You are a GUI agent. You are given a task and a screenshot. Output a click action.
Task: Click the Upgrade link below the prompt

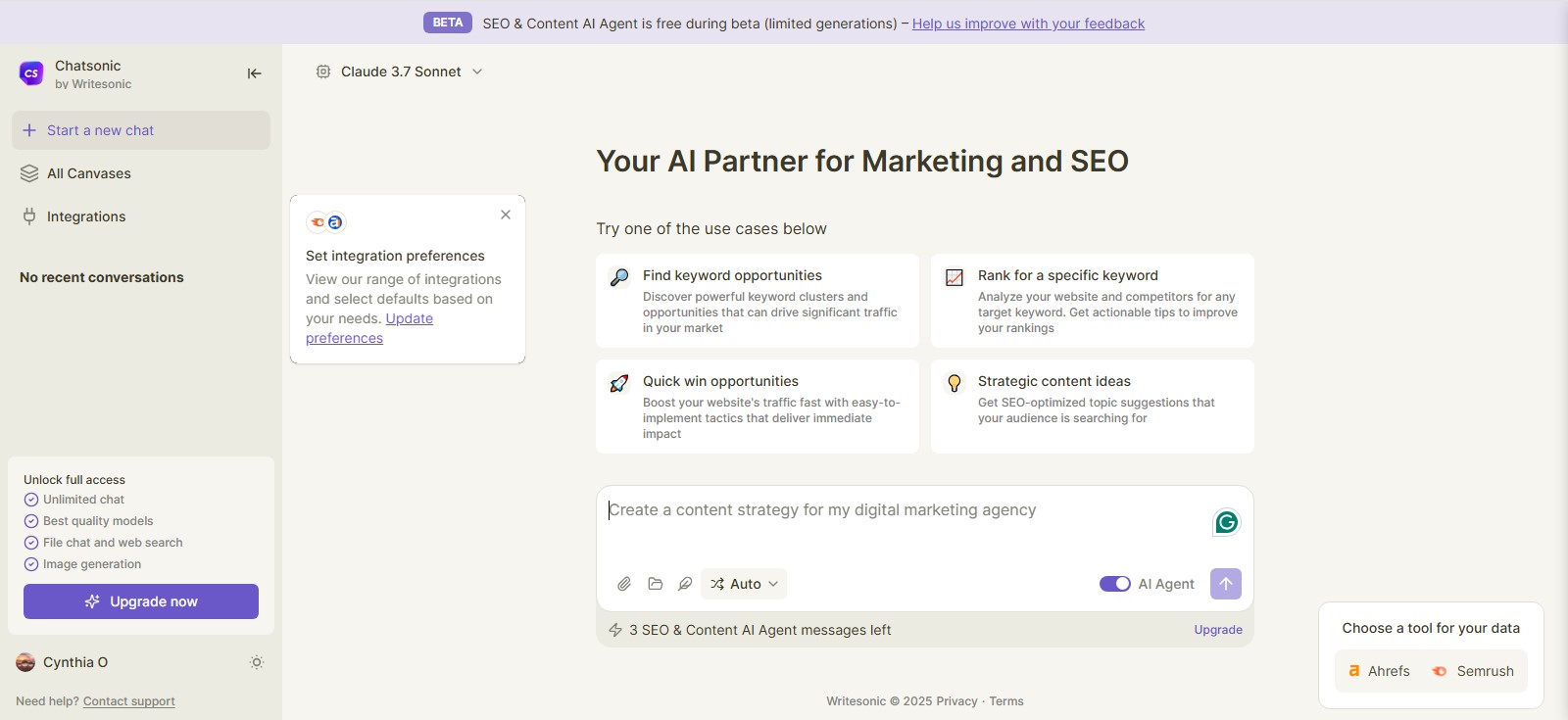tap(1218, 630)
